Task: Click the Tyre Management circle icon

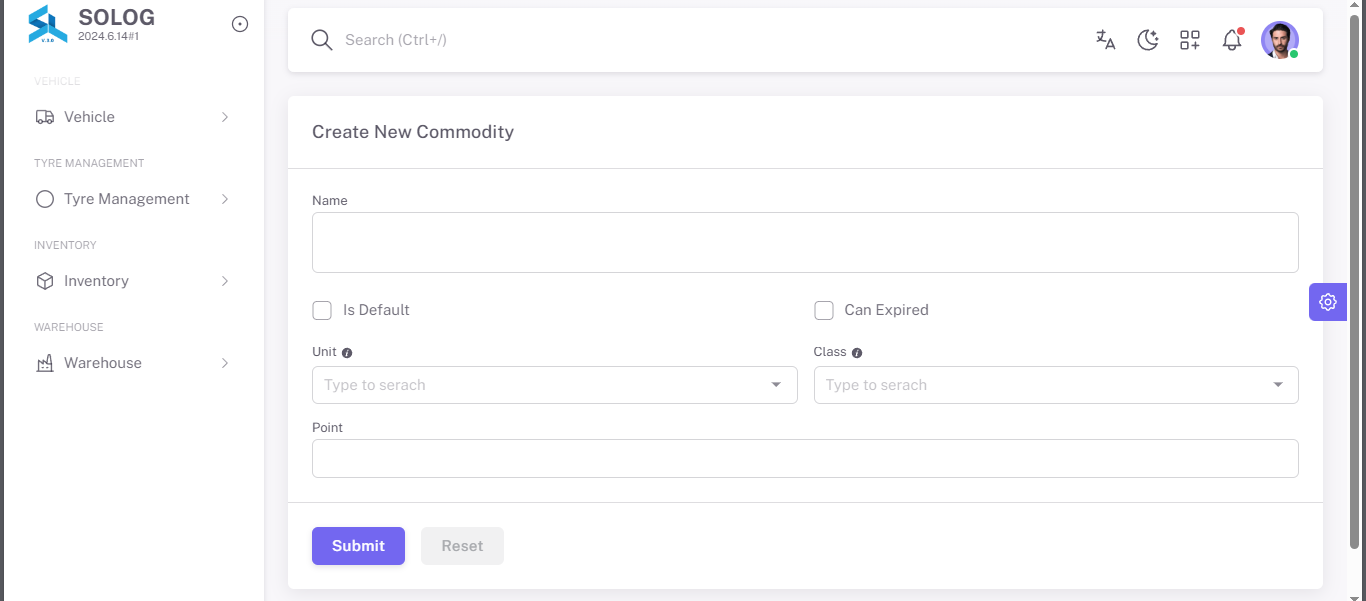Action: [45, 199]
